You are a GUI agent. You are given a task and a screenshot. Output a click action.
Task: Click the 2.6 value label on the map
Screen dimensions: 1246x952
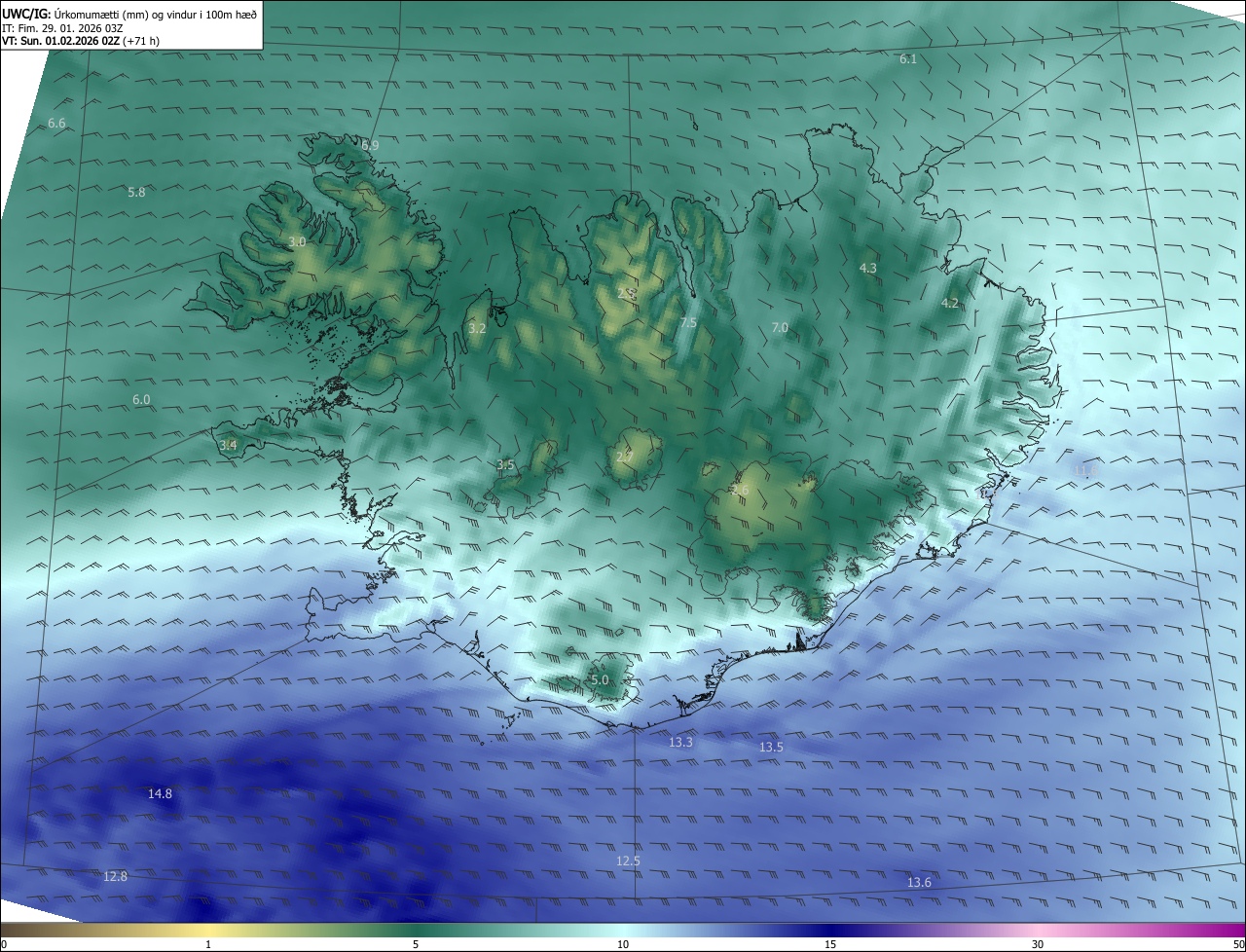pyautogui.click(x=740, y=490)
